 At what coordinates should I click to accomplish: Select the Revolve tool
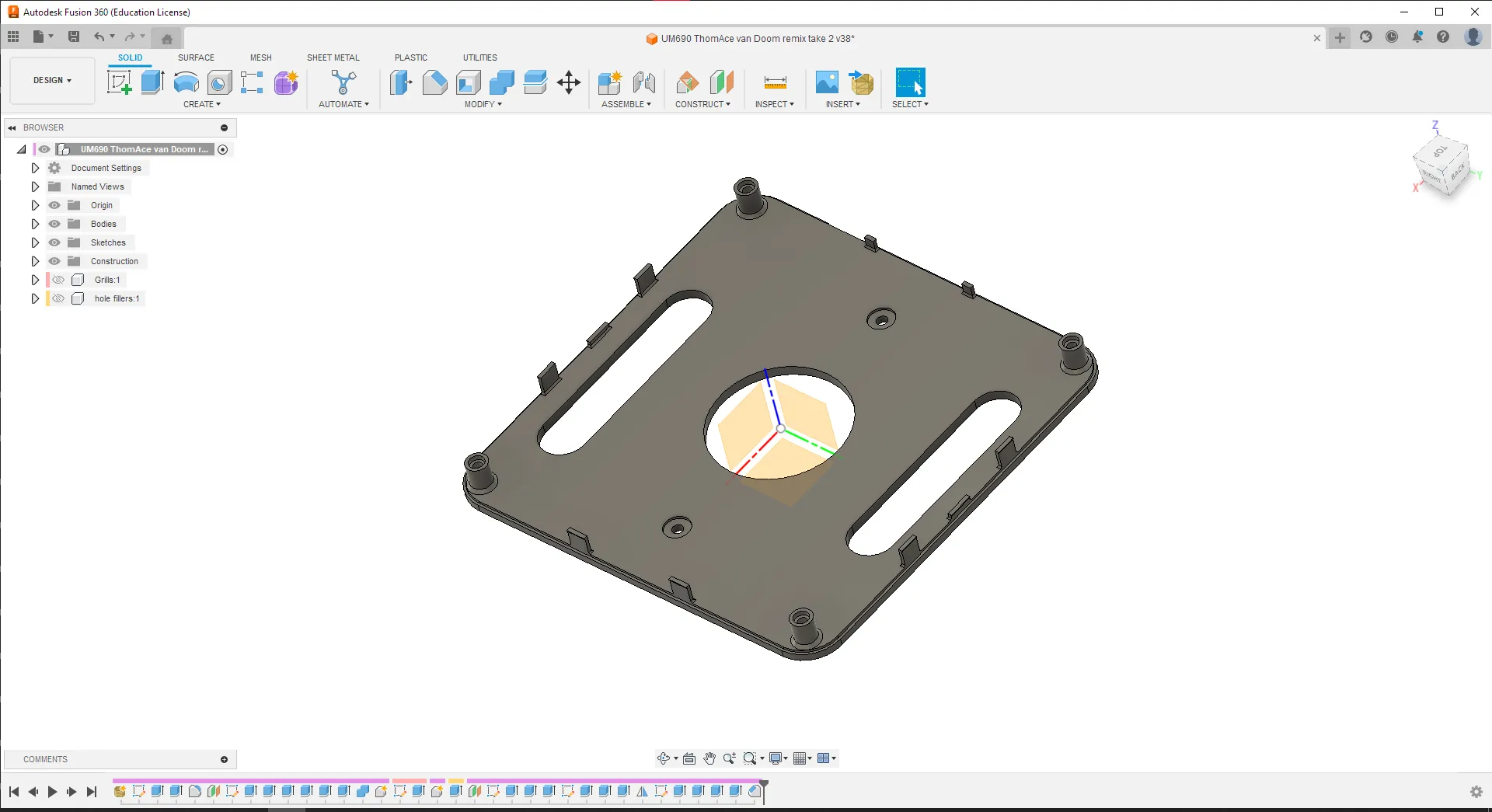tap(186, 82)
